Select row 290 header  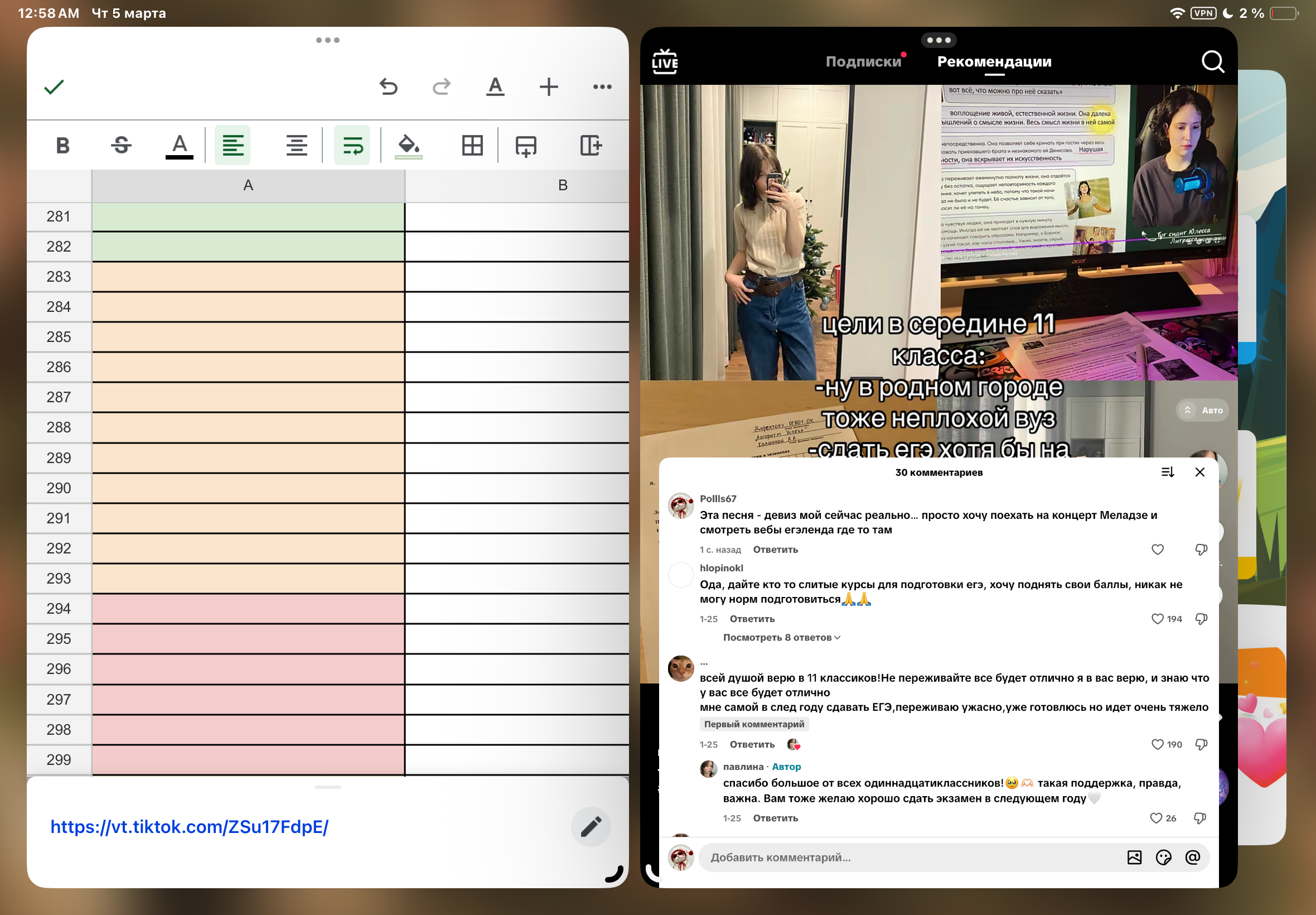59,488
